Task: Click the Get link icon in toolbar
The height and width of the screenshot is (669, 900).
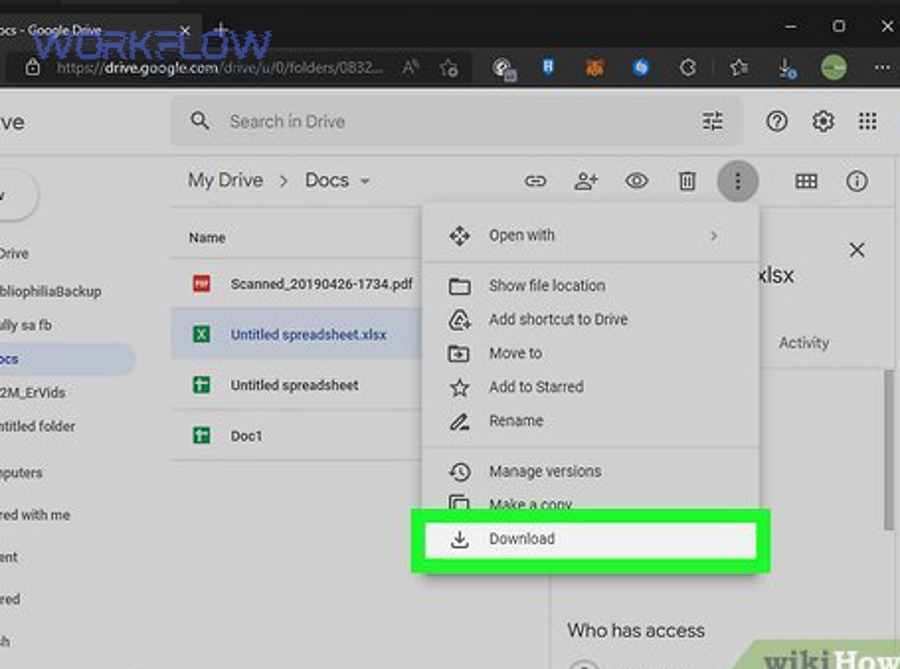Action: 536,181
